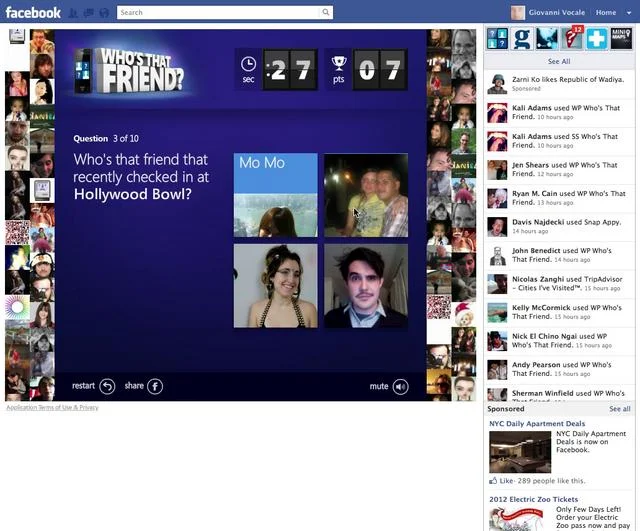Open 2012 Electric Zoo Tickets ad

pyautogui.click(x=533, y=499)
